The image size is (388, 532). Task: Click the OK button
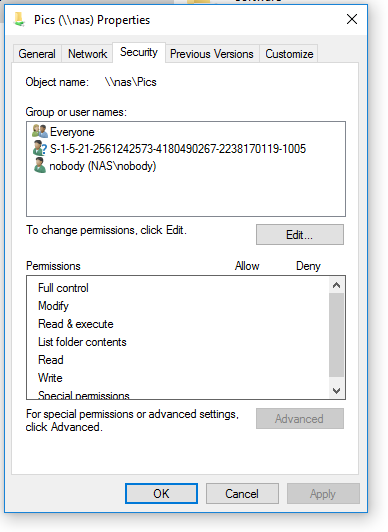161,494
